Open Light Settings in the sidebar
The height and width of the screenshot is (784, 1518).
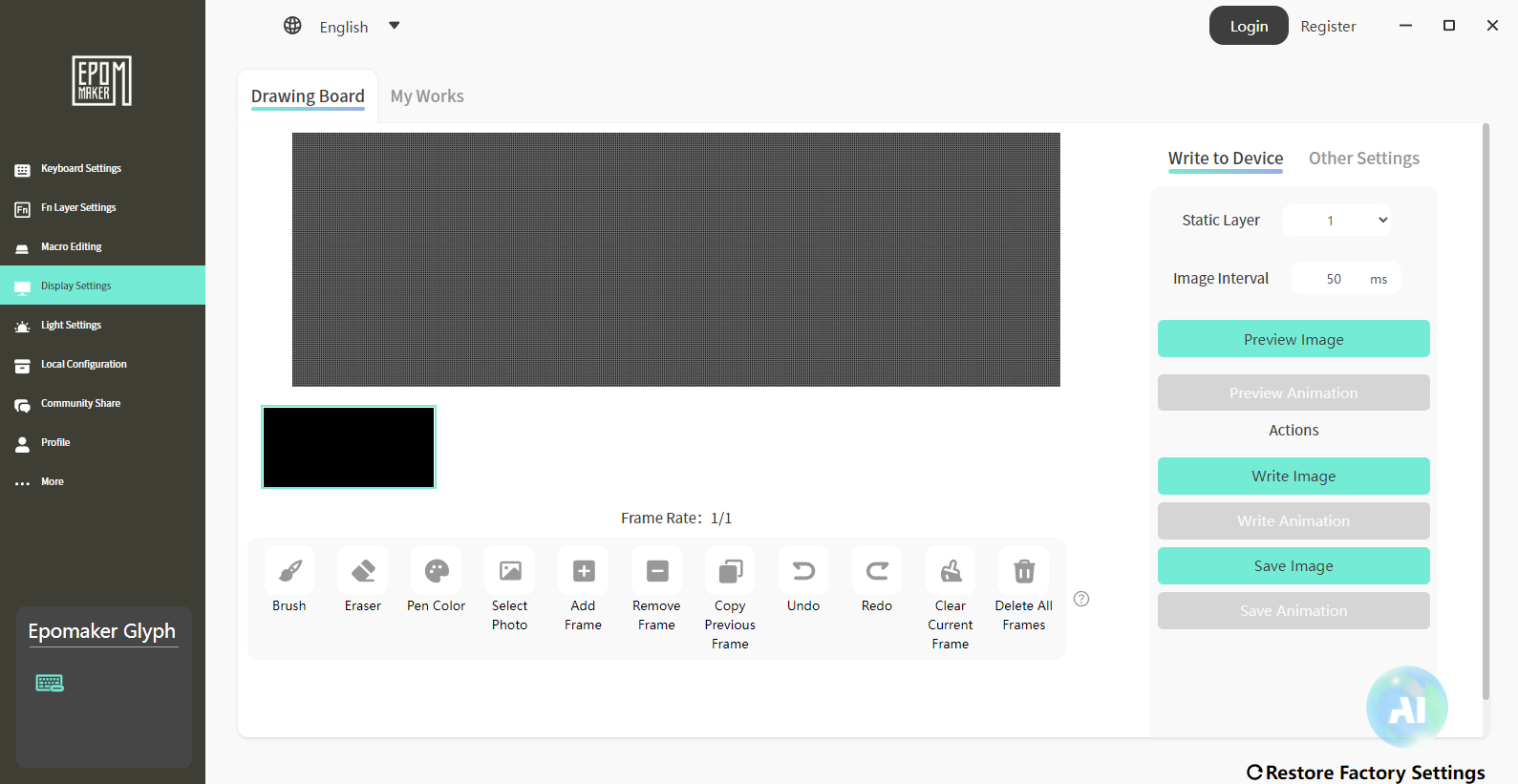coord(71,326)
